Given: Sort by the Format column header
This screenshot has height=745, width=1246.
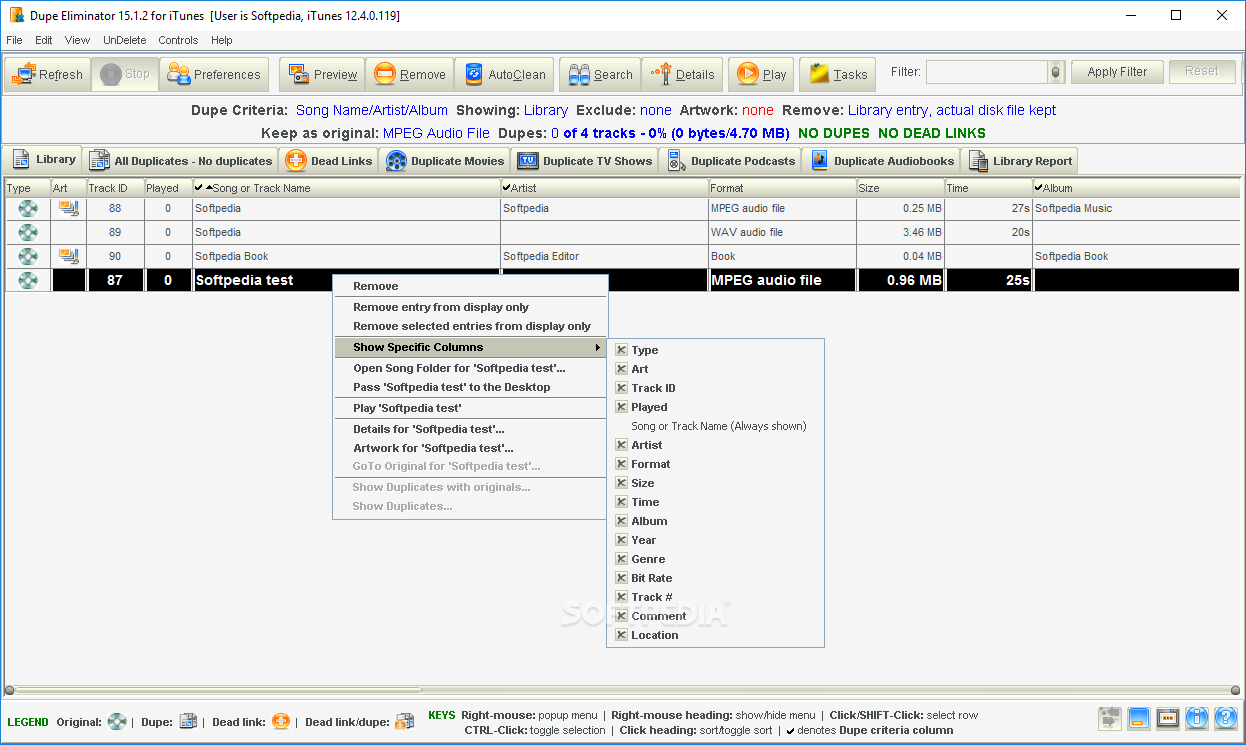Looking at the screenshot, I should tap(782, 188).
